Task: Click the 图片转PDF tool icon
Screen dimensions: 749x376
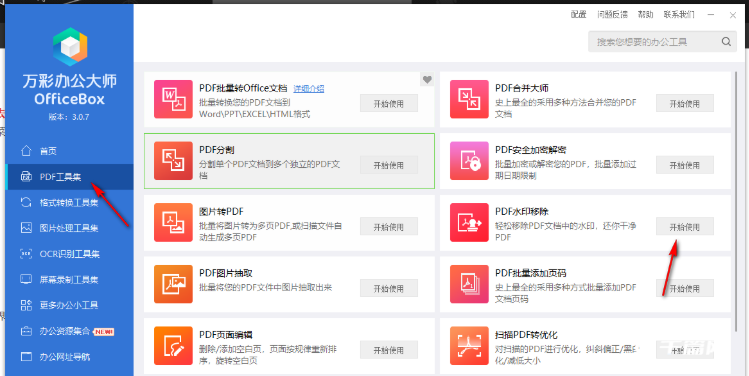Action: click(x=173, y=222)
